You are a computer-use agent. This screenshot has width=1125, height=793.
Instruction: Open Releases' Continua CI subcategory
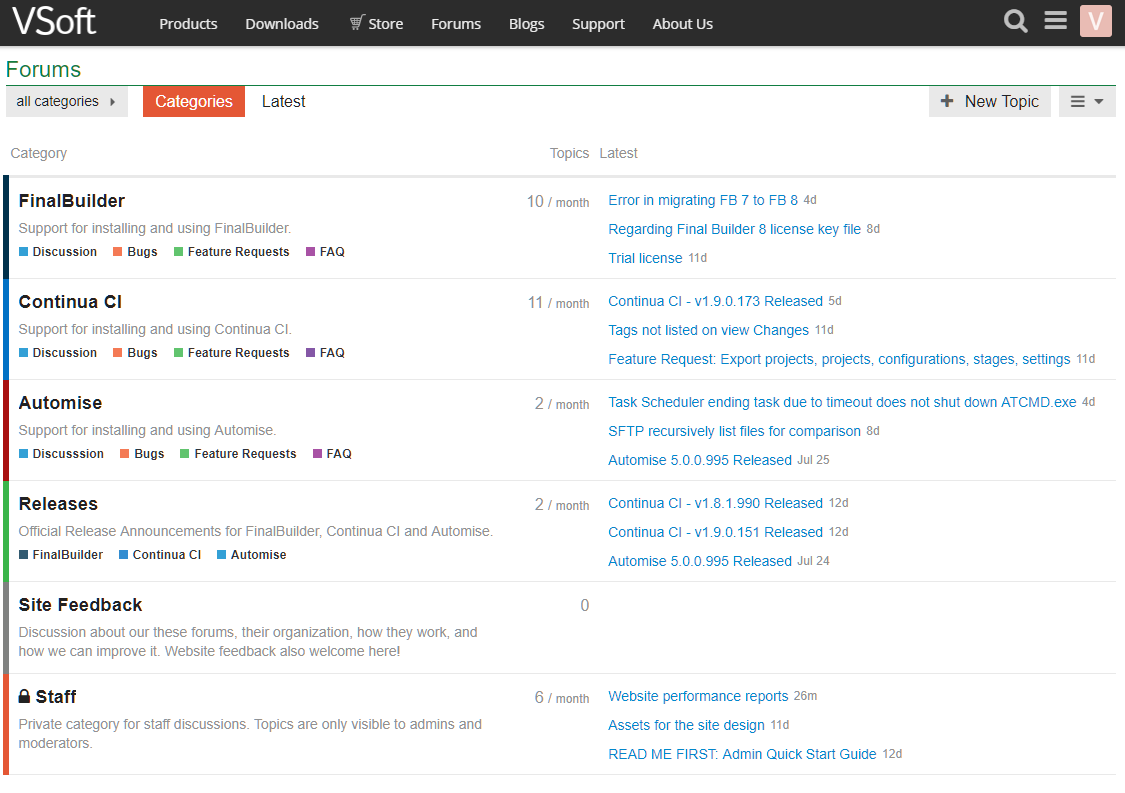click(160, 555)
